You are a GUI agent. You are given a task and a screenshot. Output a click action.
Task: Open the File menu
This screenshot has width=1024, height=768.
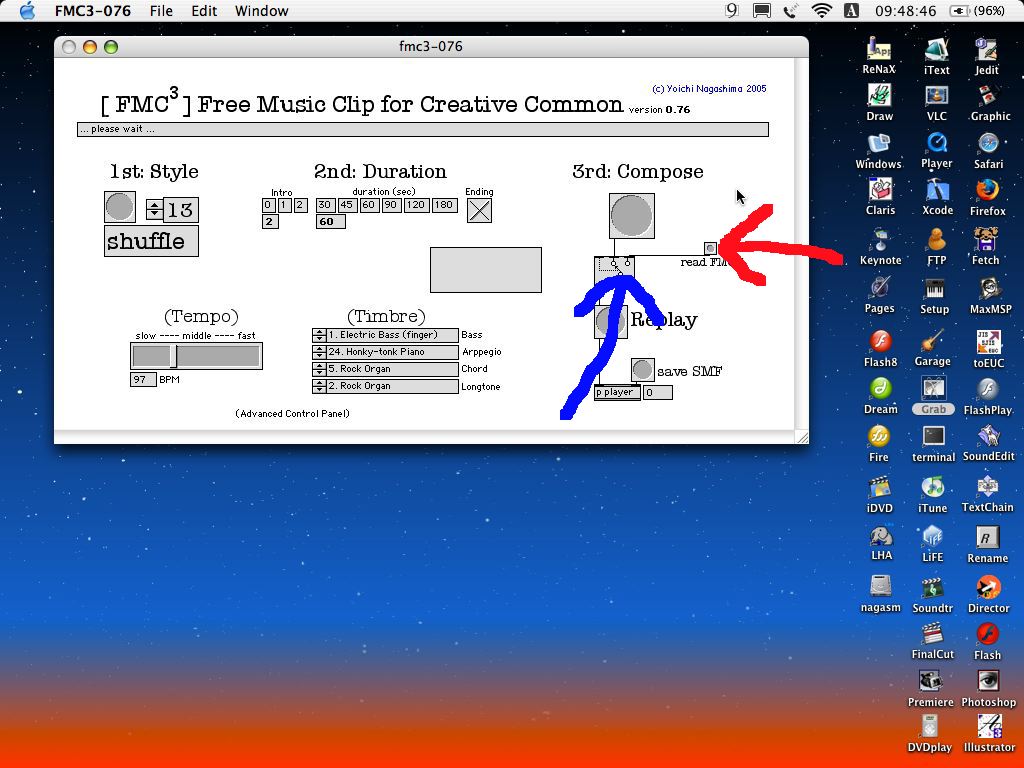click(x=161, y=10)
